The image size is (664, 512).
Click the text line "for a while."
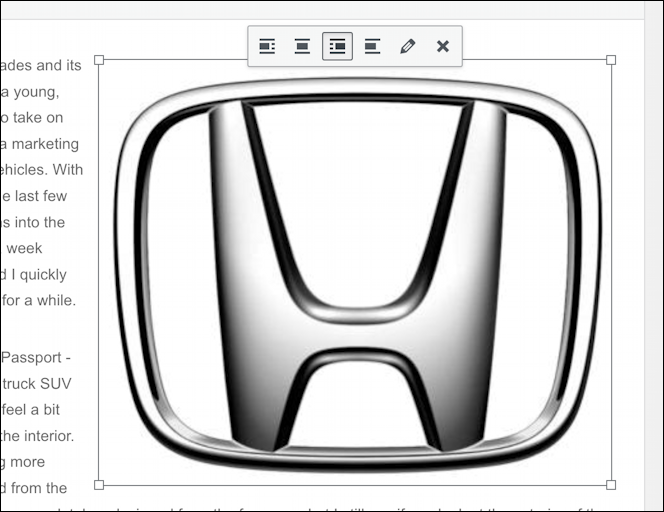point(39,300)
